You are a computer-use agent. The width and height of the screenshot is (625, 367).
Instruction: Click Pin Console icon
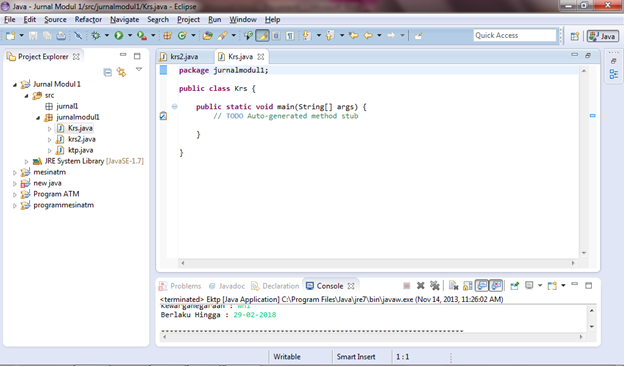(x=515, y=286)
